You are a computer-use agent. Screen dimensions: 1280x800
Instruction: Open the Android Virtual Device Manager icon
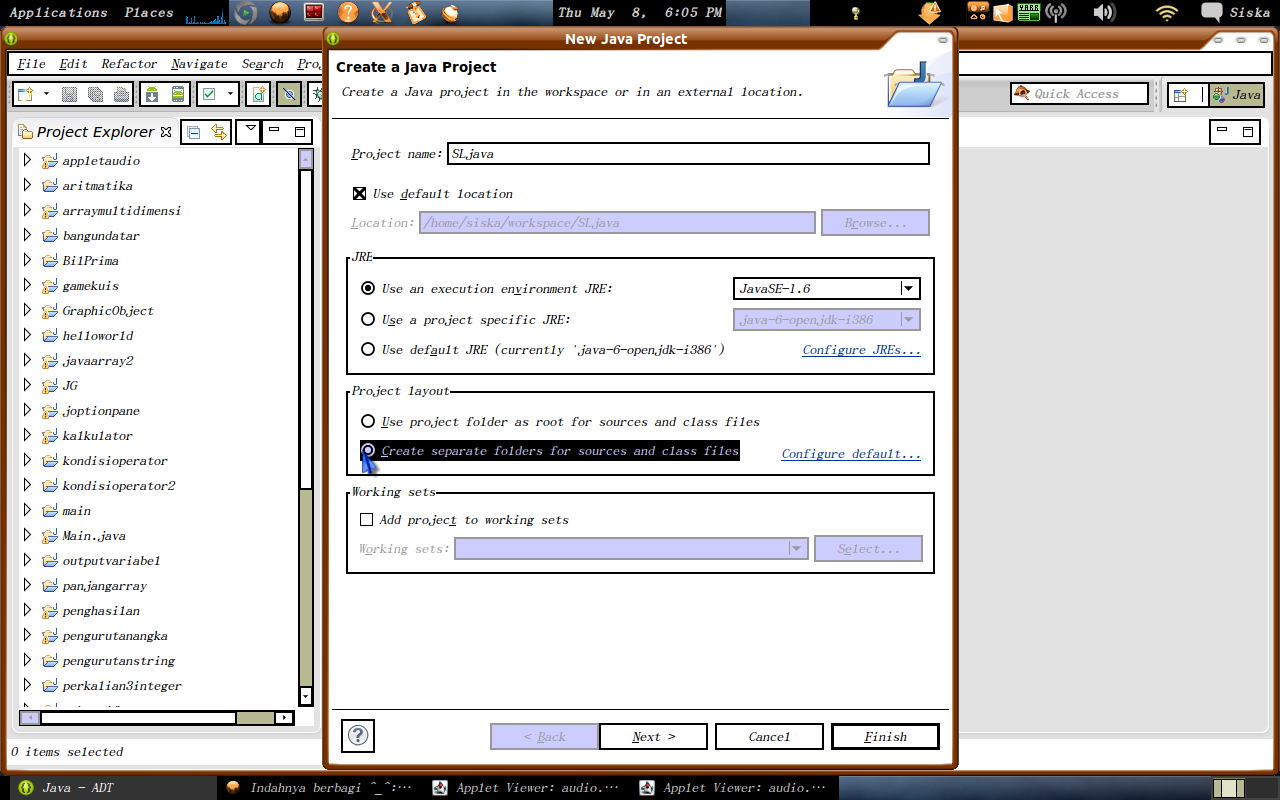178,95
